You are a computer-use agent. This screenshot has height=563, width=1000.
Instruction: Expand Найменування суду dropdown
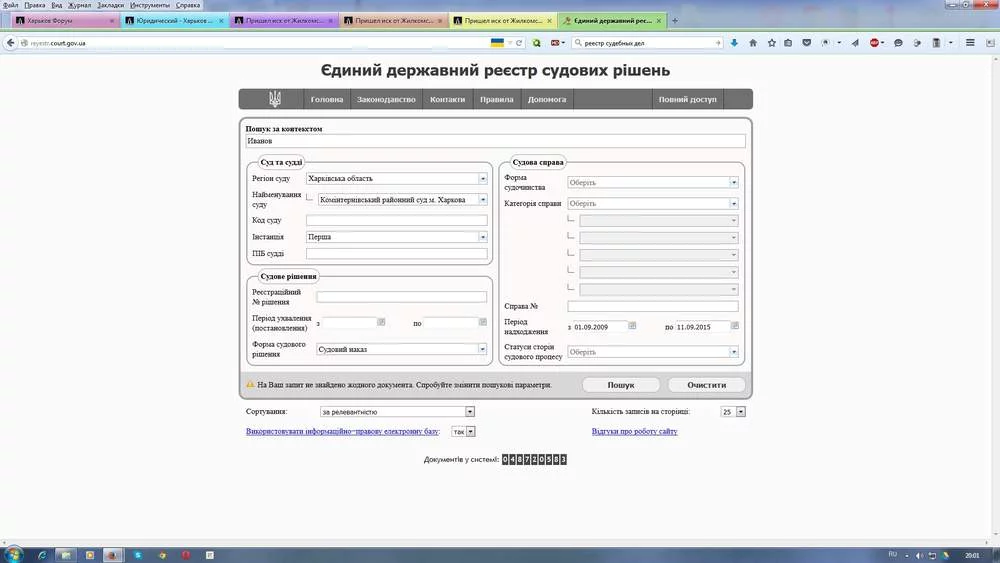[x=483, y=200]
